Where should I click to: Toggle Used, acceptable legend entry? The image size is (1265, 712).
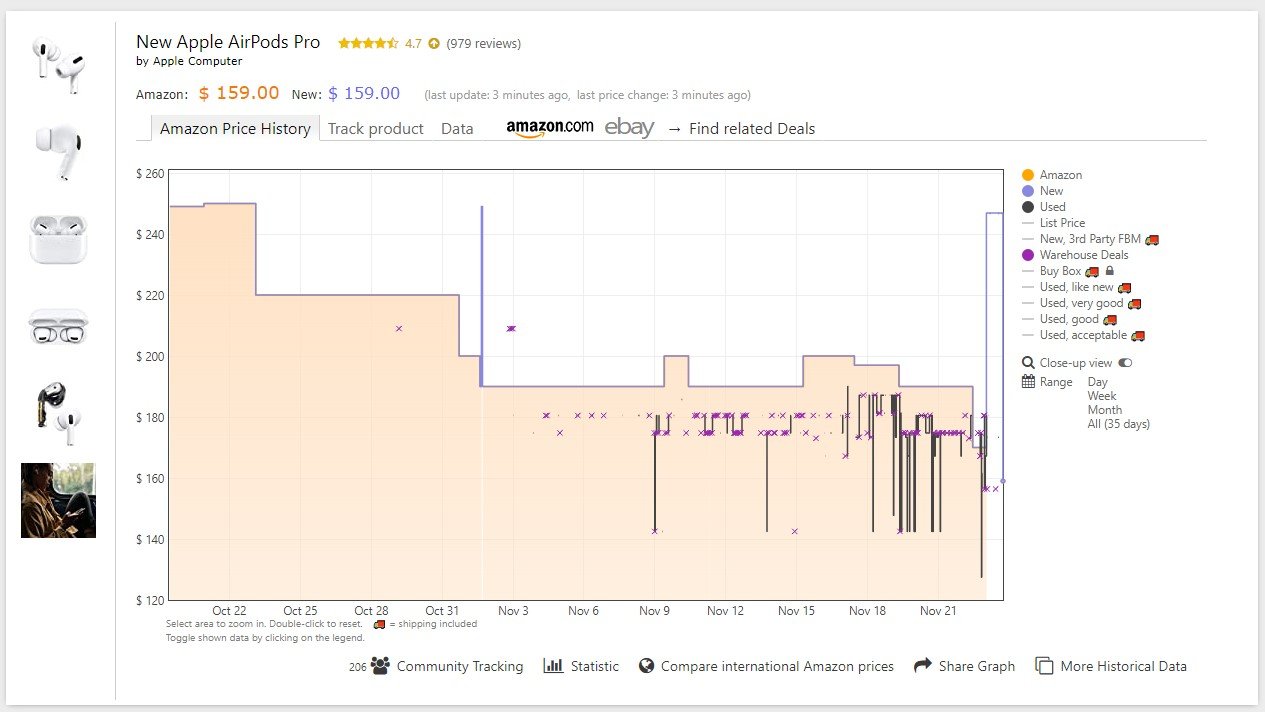(1083, 335)
